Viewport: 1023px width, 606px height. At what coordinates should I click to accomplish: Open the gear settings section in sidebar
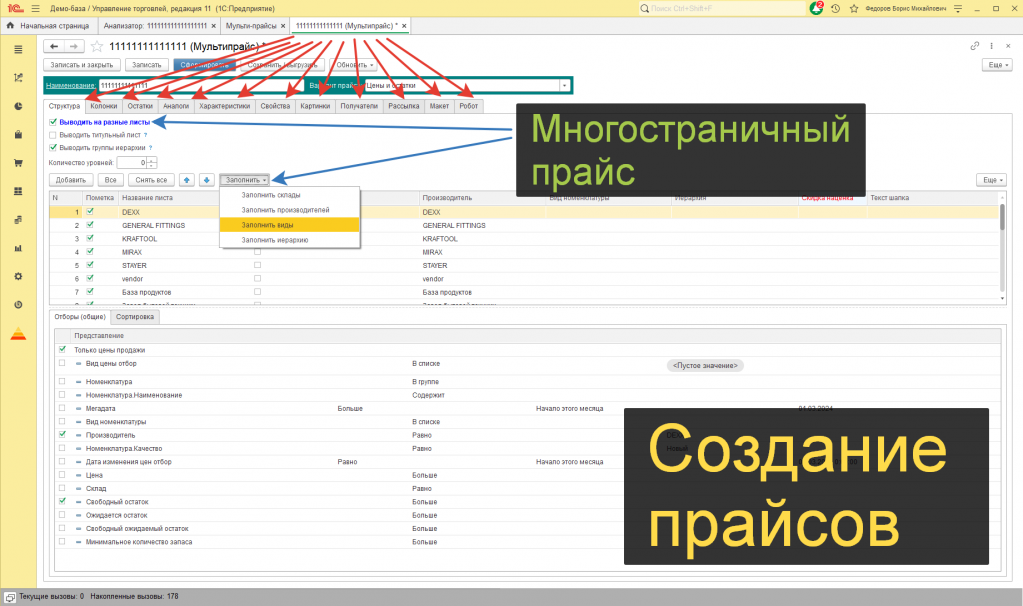coord(18,277)
